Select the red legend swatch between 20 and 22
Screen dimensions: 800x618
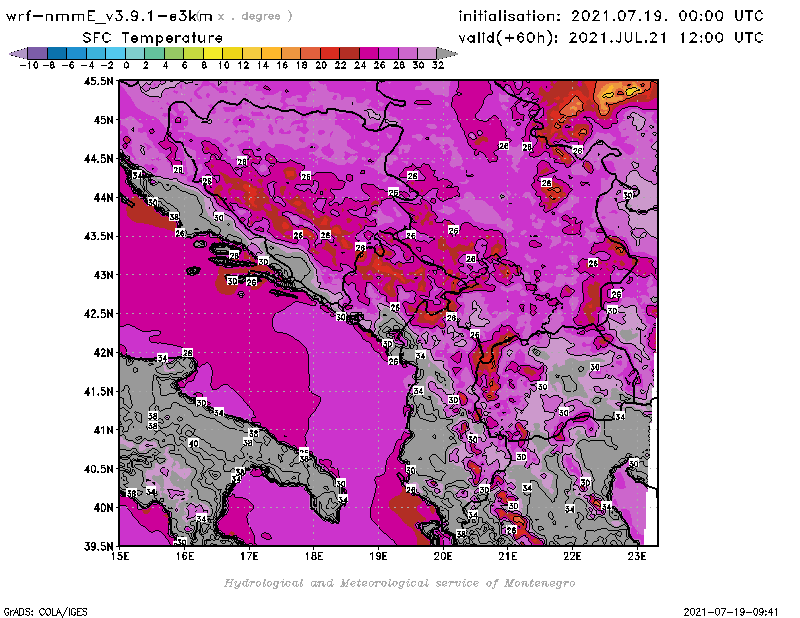[330, 53]
